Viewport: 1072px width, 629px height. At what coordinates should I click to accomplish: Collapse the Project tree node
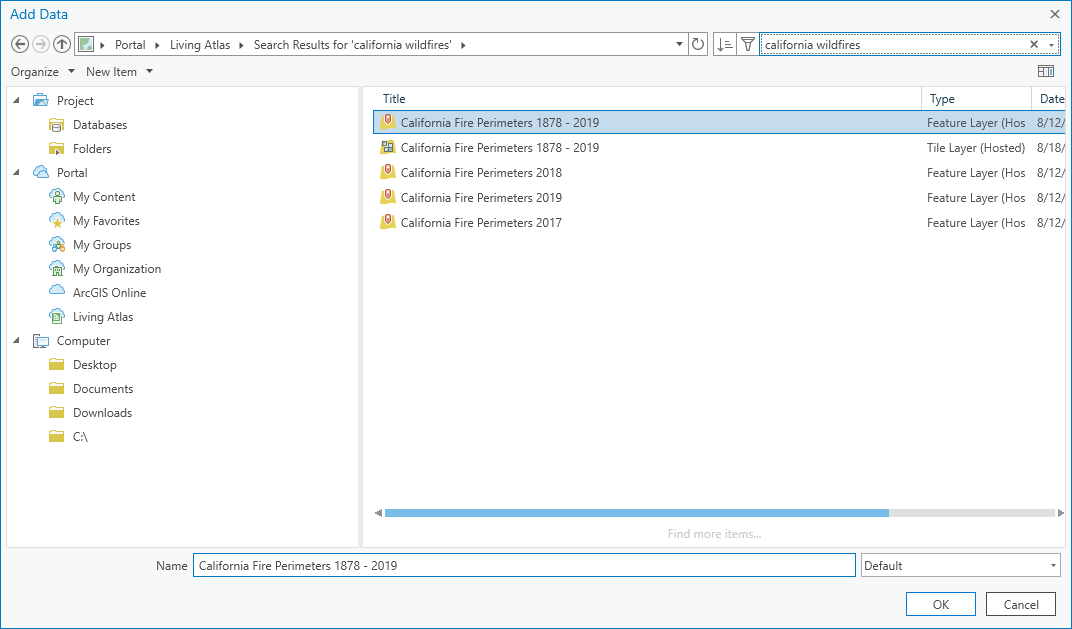click(16, 101)
